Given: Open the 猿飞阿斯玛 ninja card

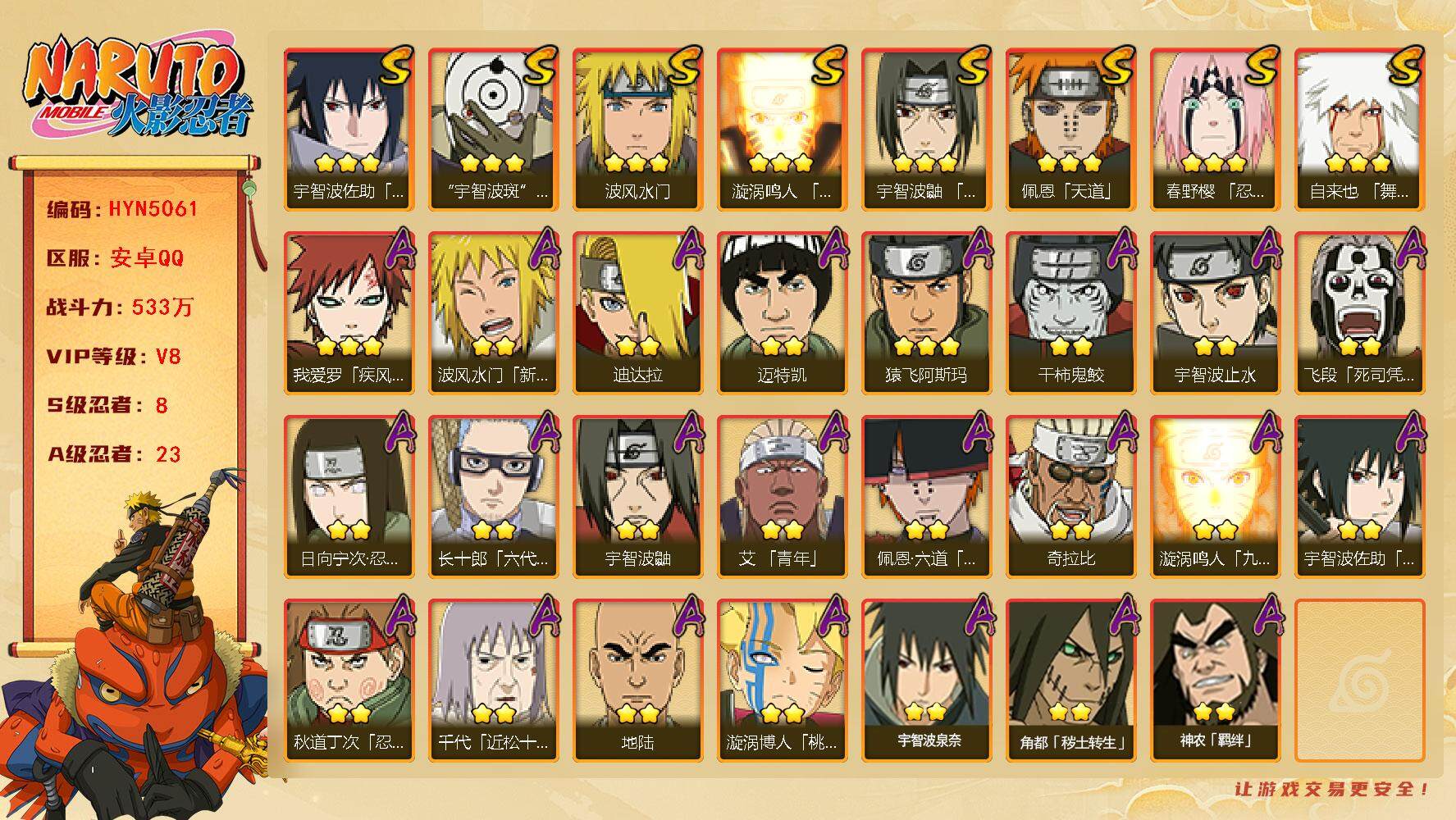Looking at the screenshot, I should (x=926, y=313).
